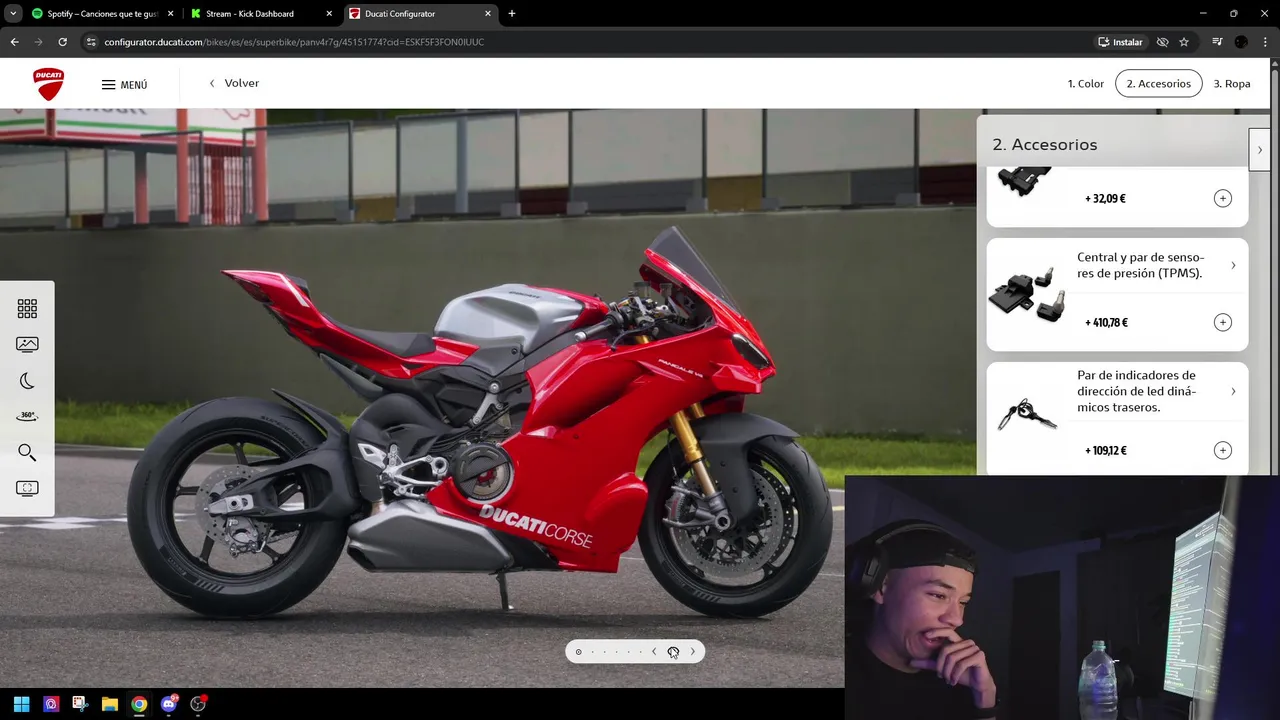
Task: Open the purple app next to Start
Action: [51, 704]
